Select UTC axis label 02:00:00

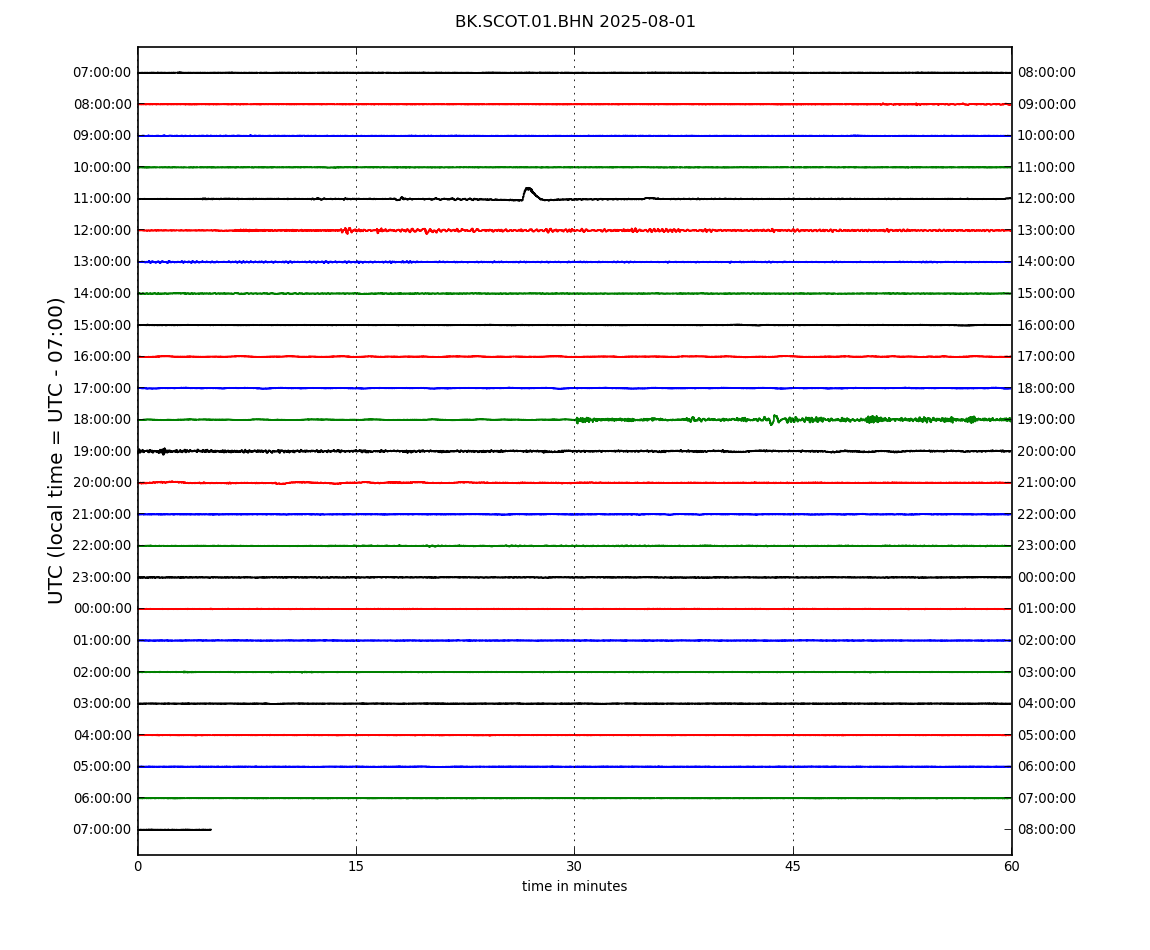click(x=103, y=672)
